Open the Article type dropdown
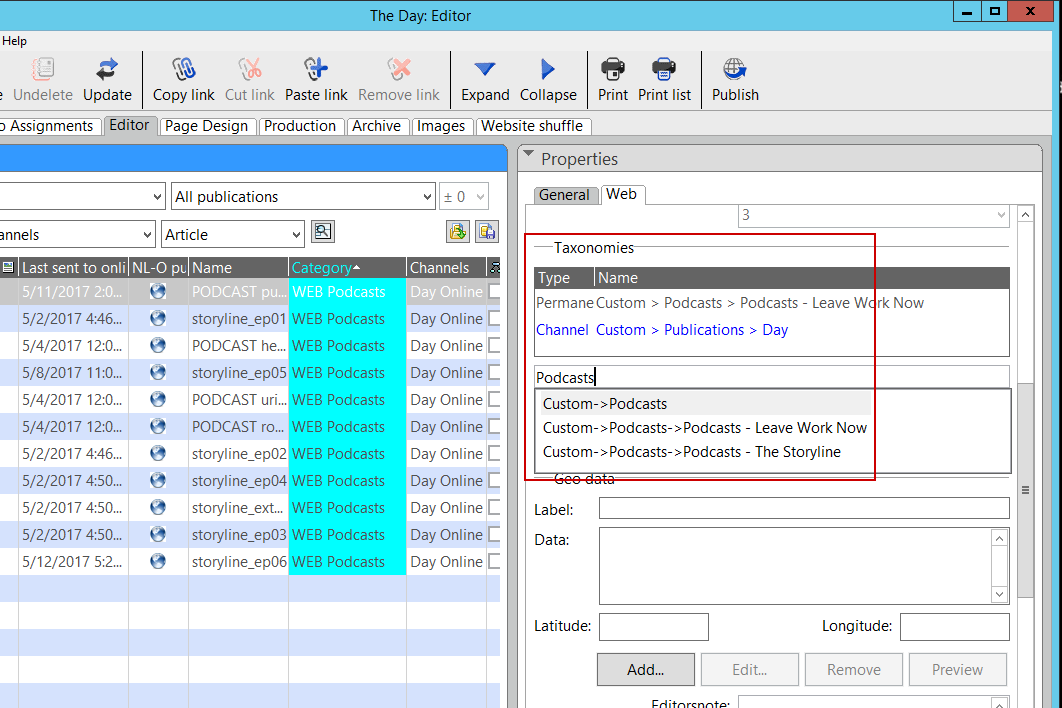The height and width of the screenshot is (708, 1062). point(232,234)
